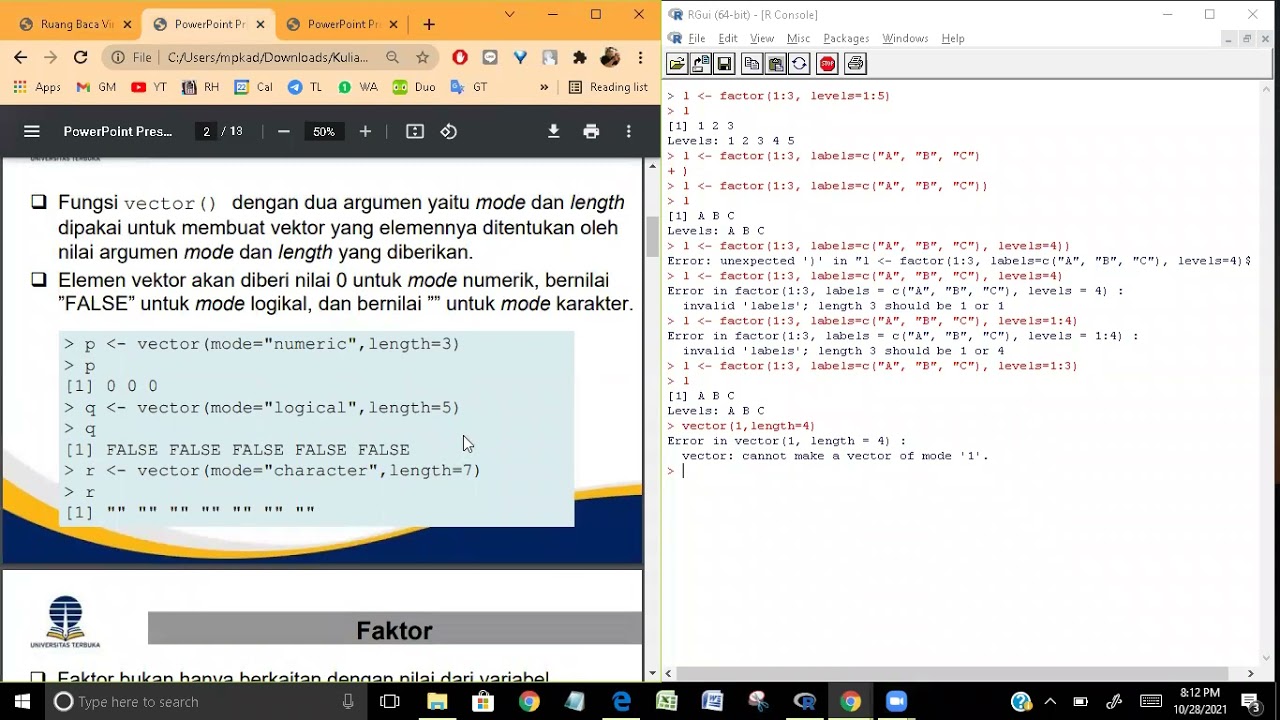The width and height of the screenshot is (1280, 720).
Task: Open Help menu in RGui
Action: point(953,38)
